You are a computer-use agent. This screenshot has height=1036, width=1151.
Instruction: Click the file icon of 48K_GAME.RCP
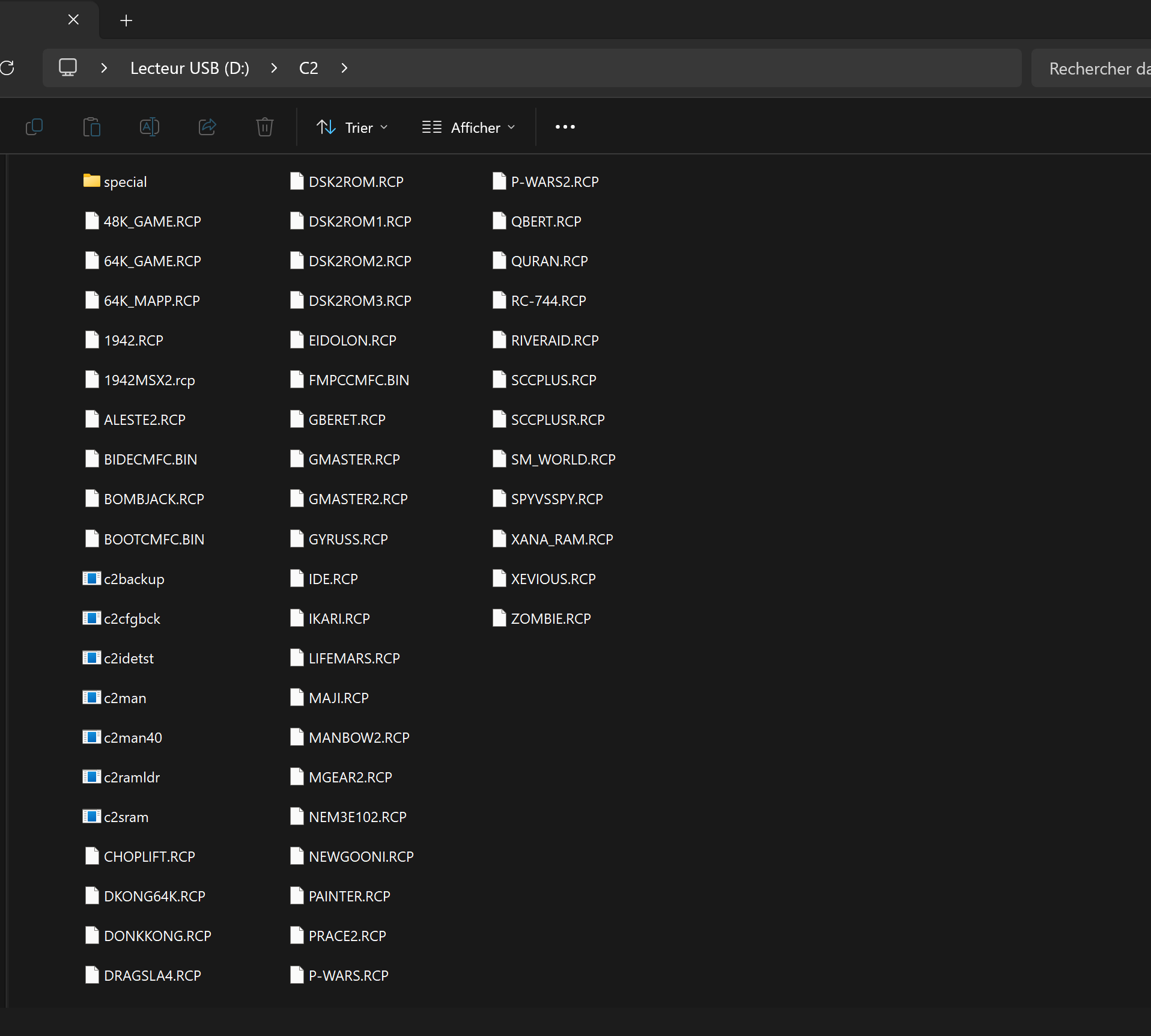(92, 221)
